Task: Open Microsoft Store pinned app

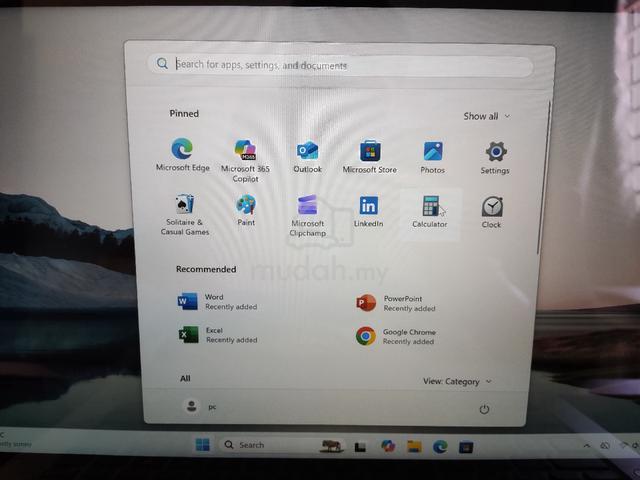Action: 370,157
